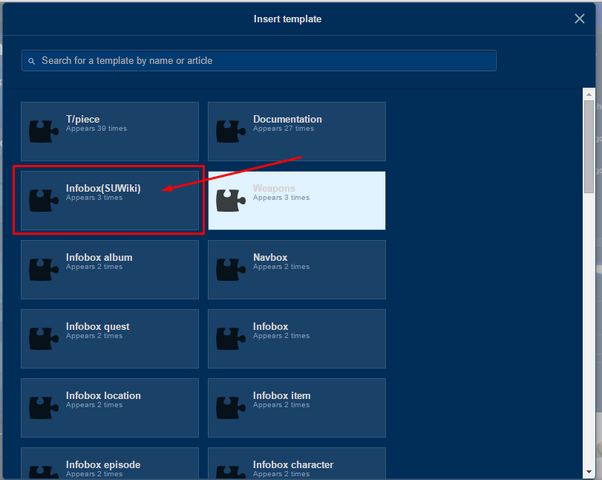This screenshot has height=480, width=602.
Task: Click the Infobox album puzzle piece icon
Action: 44,270
